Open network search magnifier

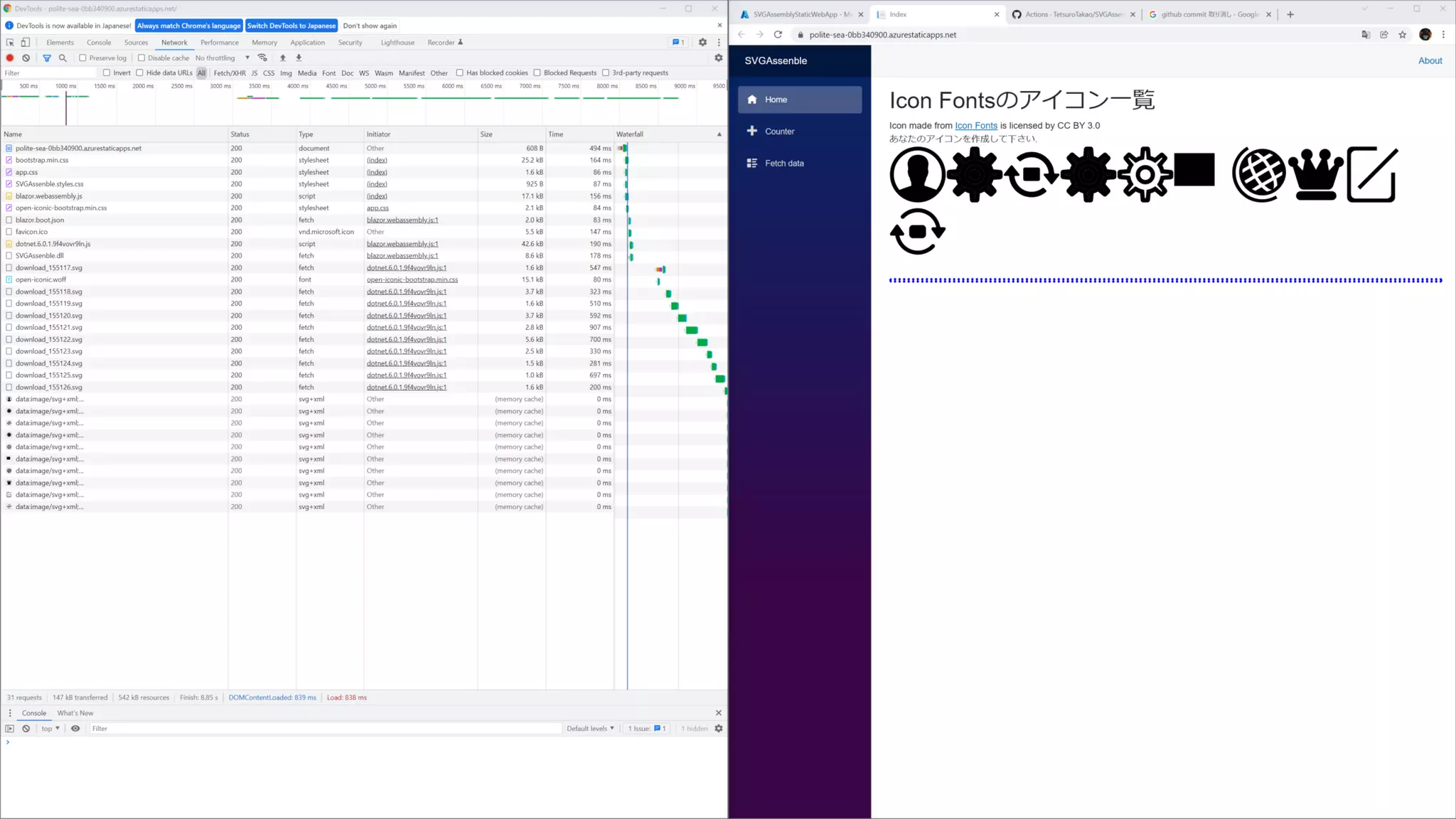63,58
